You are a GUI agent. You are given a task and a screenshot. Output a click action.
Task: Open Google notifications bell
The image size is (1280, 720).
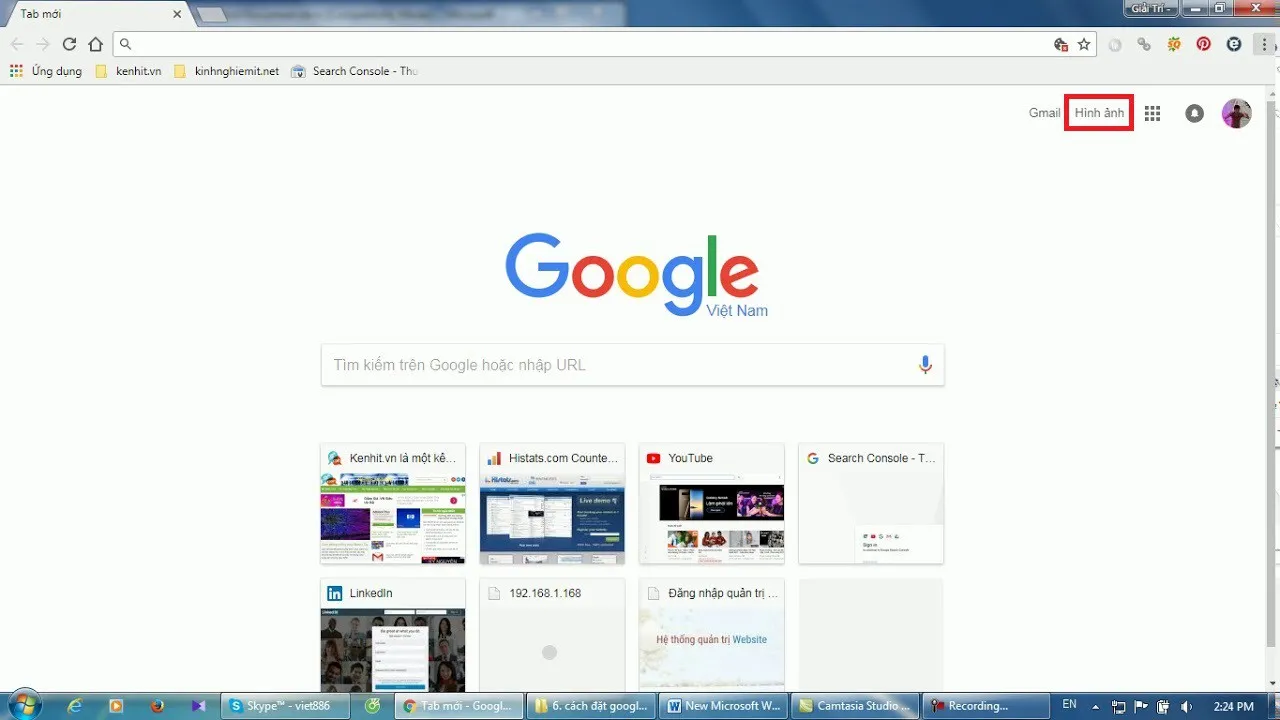click(1194, 113)
